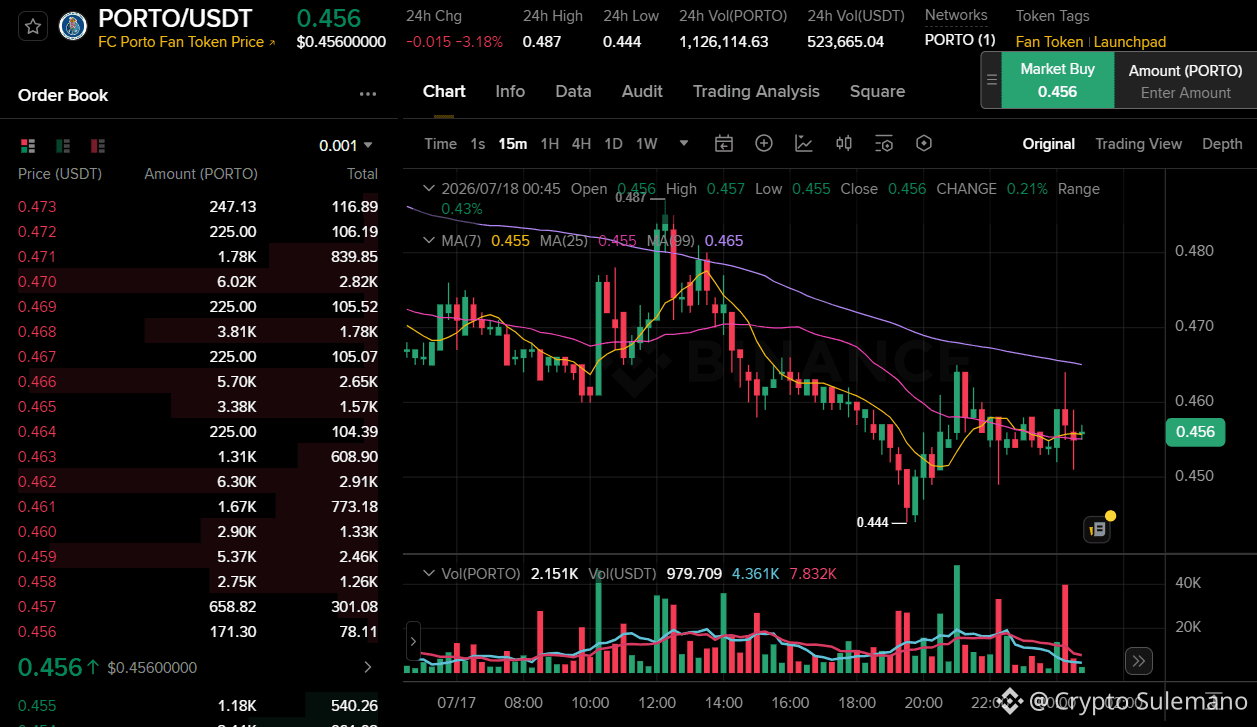Select the 1W time interval

coord(647,143)
